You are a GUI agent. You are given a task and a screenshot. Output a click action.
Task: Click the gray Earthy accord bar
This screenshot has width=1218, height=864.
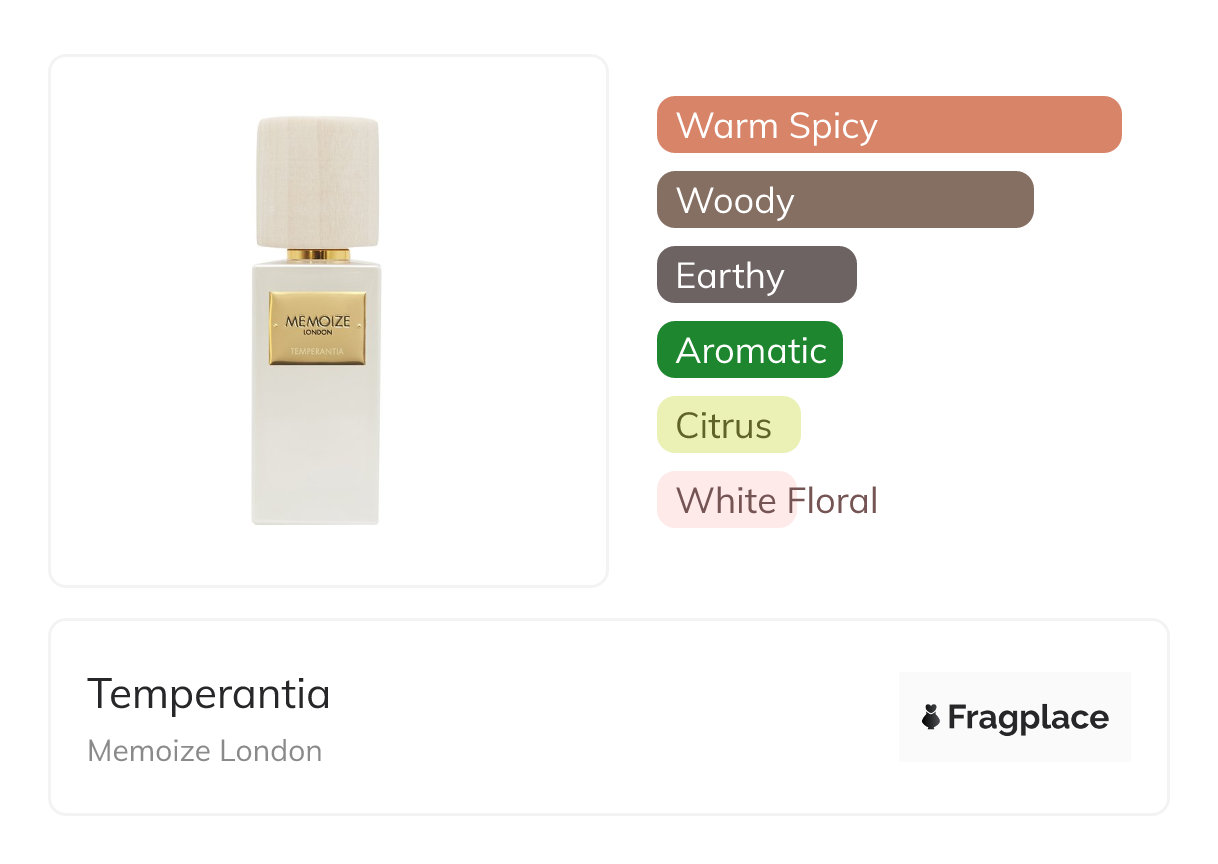pos(756,275)
